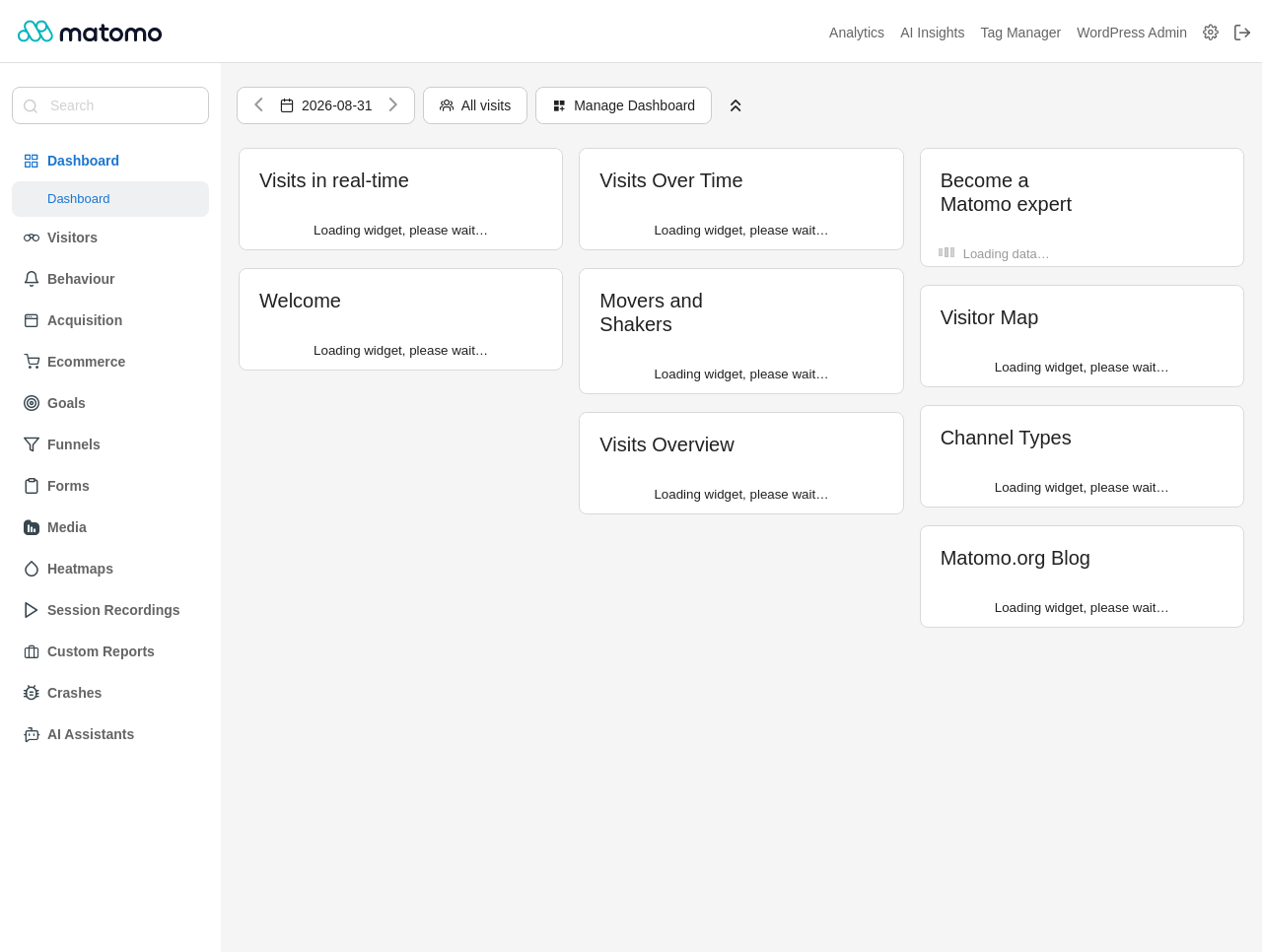Click the Behaviour bell icon
The image size is (1262, 952).
[32, 279]
